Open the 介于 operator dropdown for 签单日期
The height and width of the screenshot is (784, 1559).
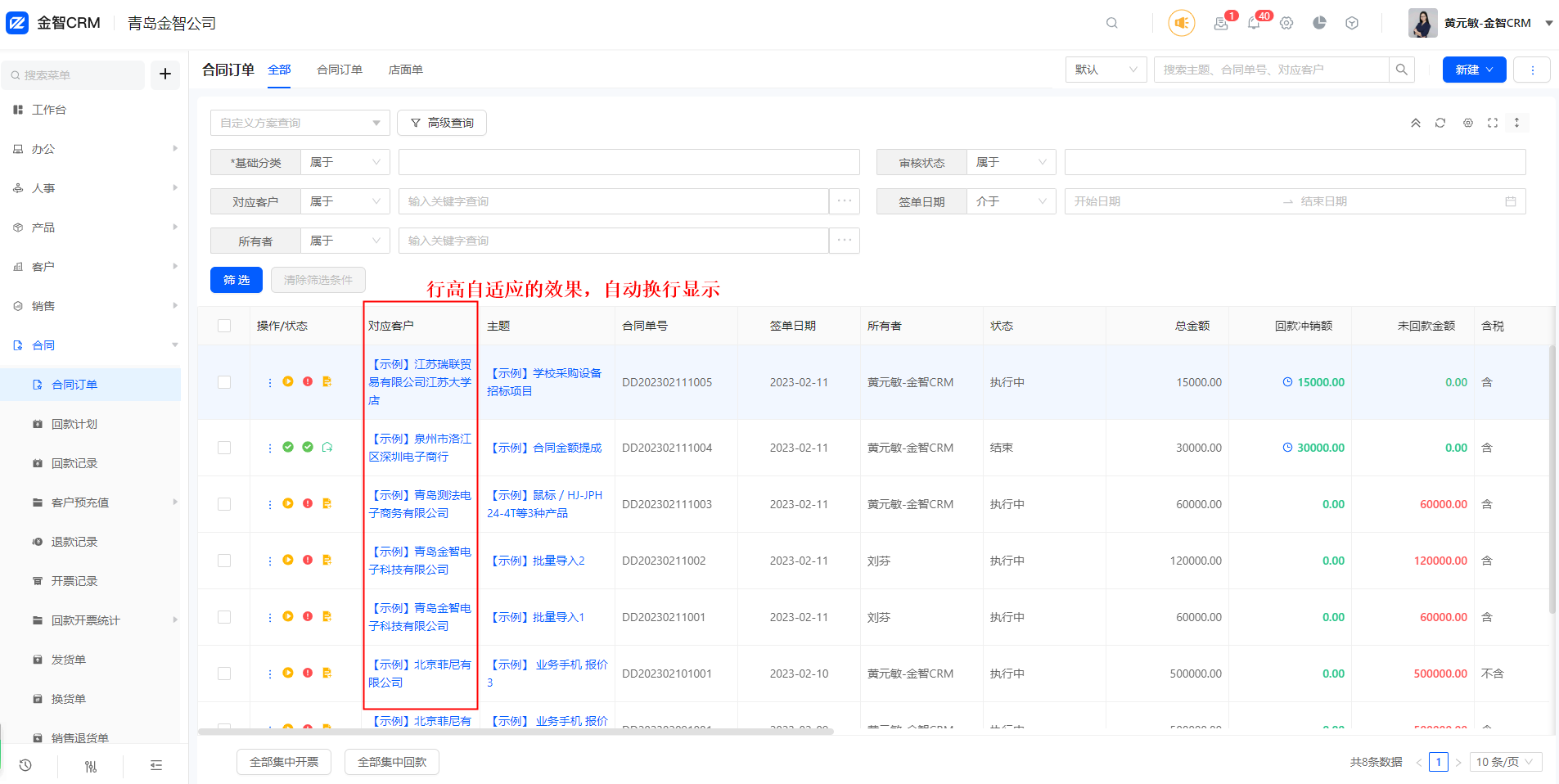click(1012, 201)
